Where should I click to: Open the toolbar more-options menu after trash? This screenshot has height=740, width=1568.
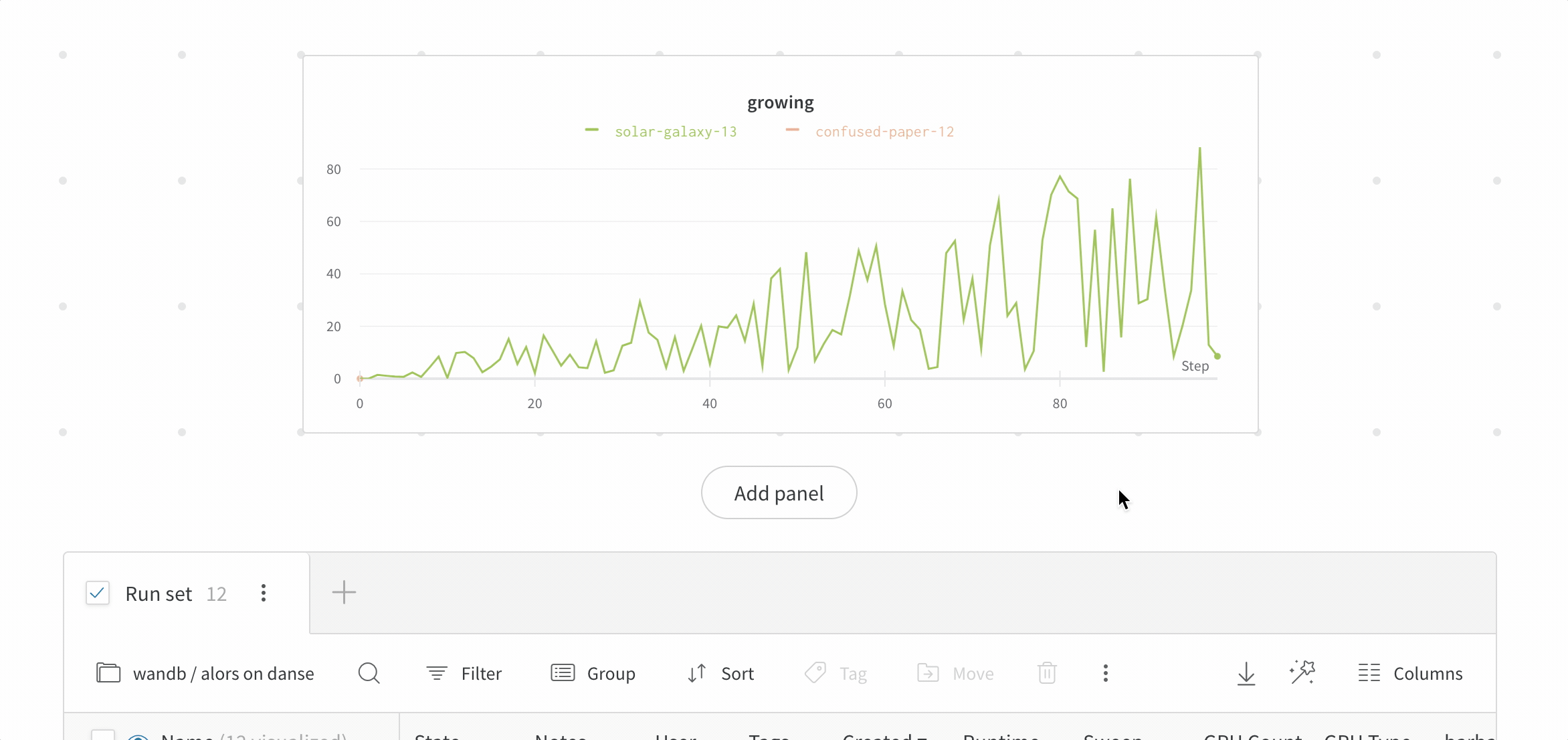(x=1105, y=673)
